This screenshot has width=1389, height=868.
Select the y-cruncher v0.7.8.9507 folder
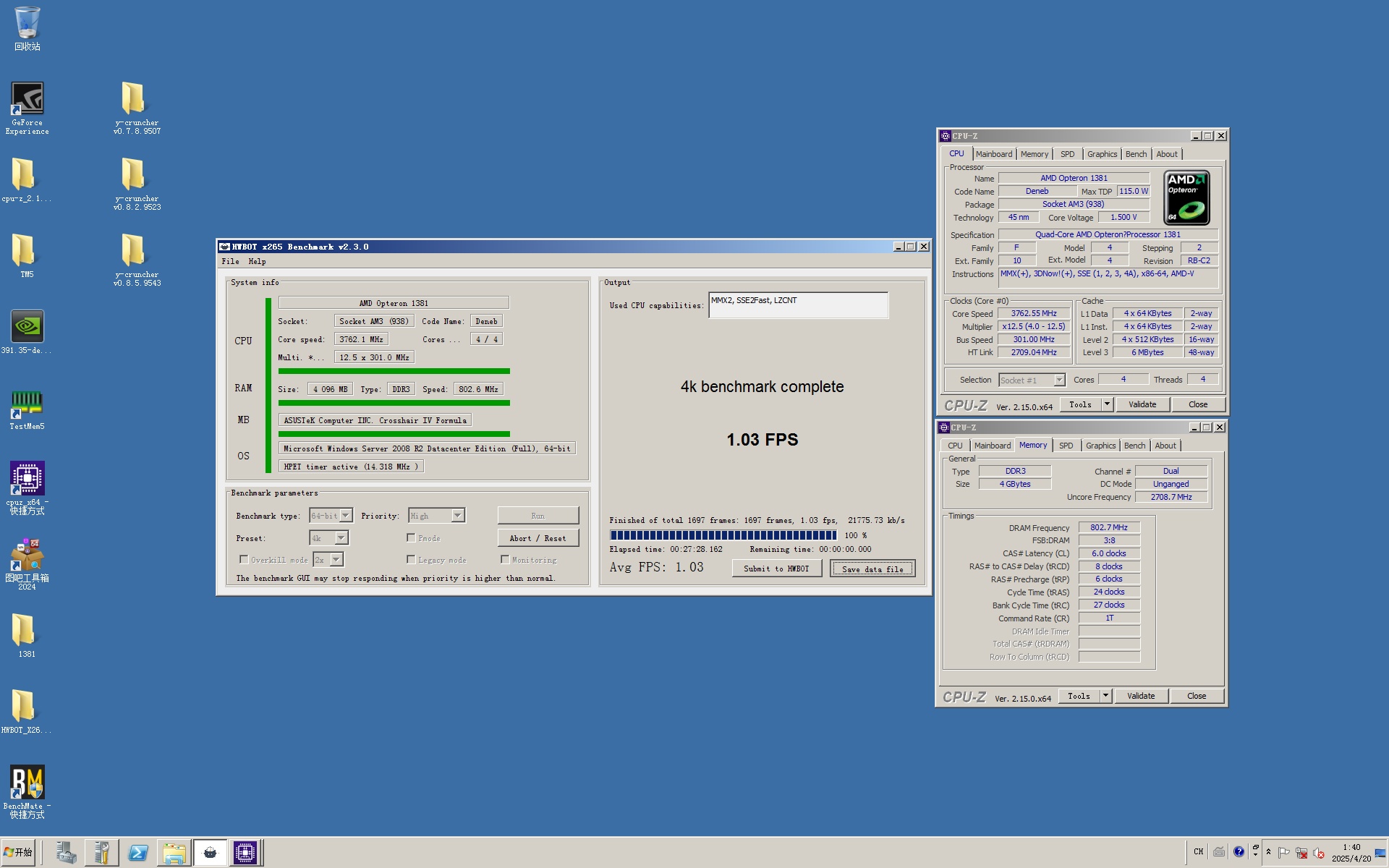(x=137, y=108)
